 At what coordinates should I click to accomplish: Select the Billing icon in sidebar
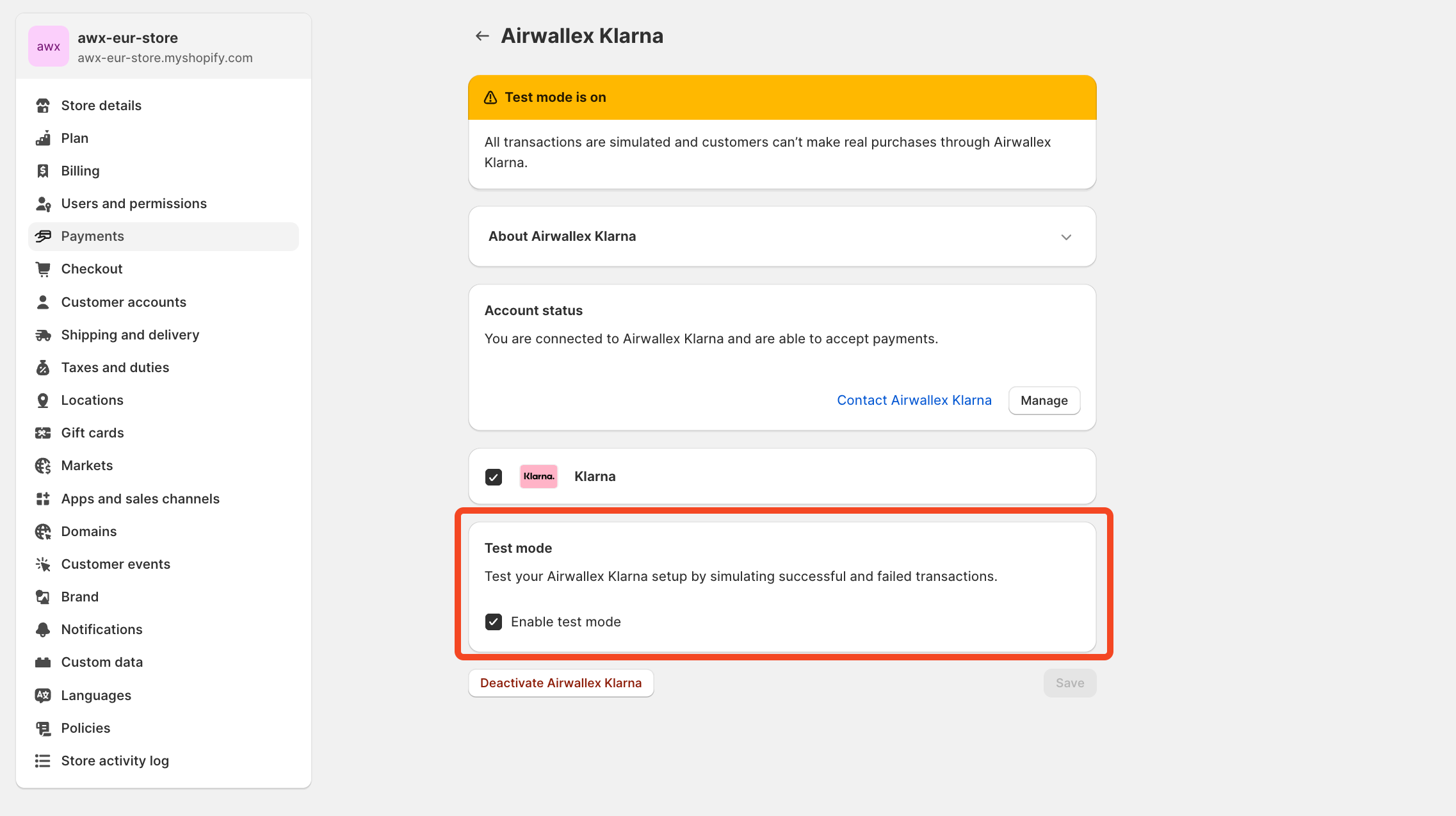[x=43, y=170]
